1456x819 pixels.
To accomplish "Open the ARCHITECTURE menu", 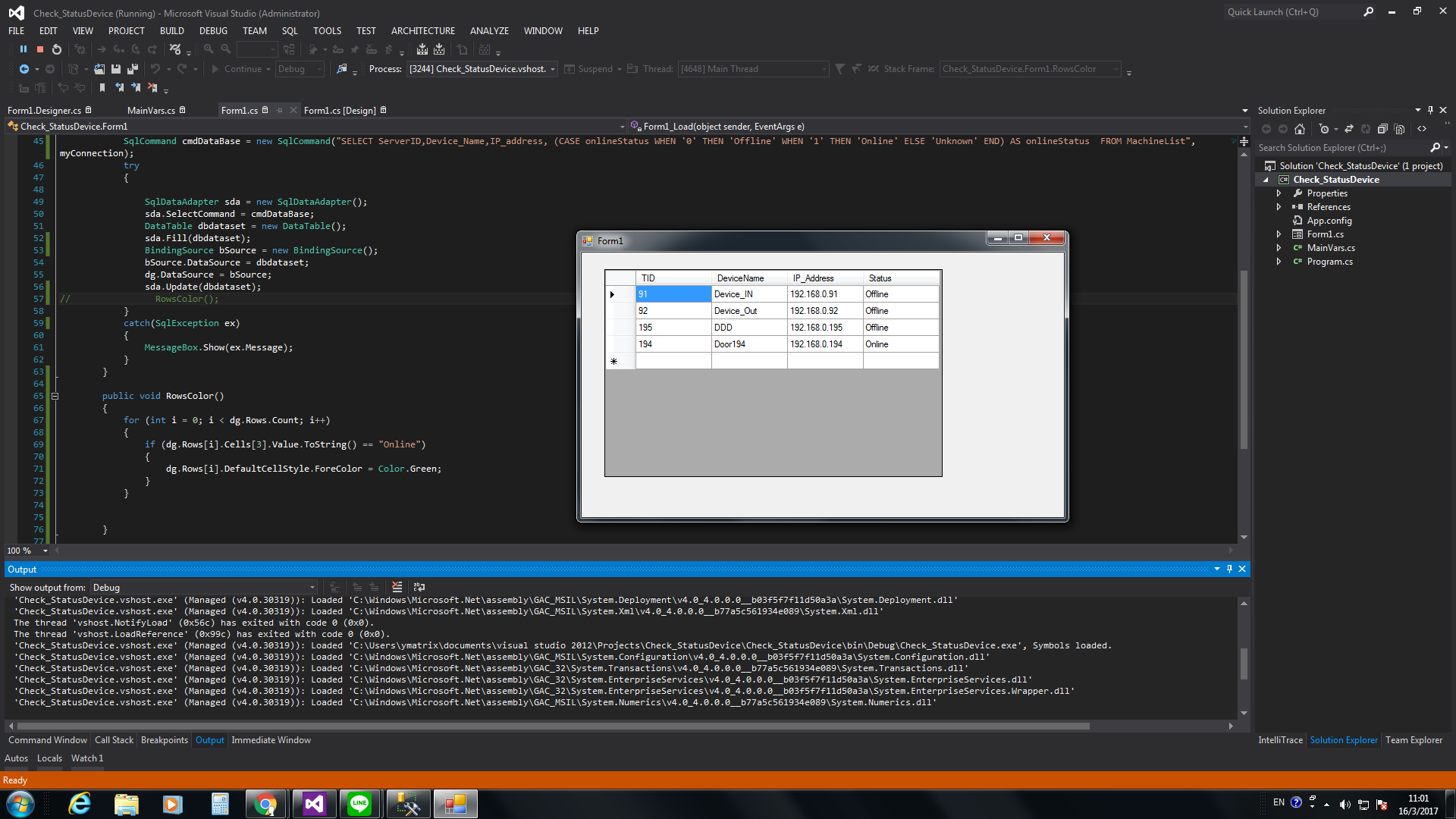I will click(422, 31).
